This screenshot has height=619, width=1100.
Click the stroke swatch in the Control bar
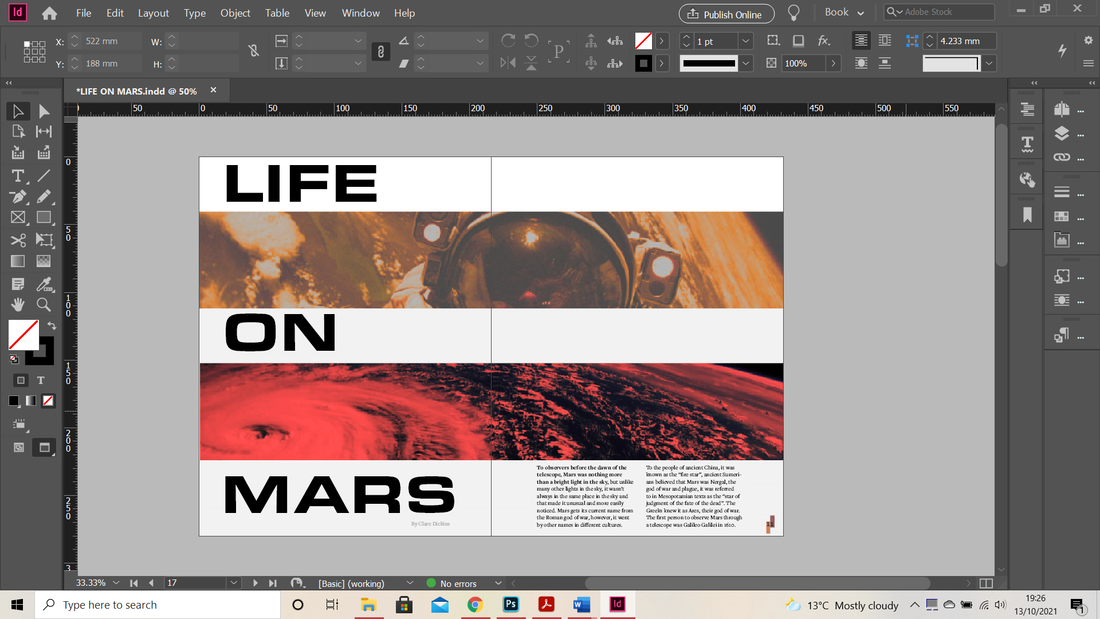(643, 63)
